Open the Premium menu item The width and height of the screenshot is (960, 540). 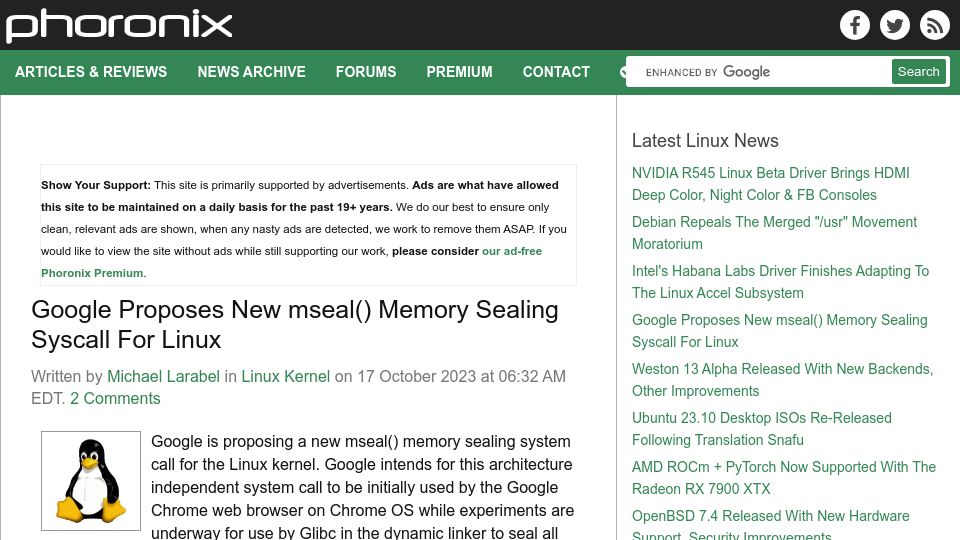[x=459, y=72]
